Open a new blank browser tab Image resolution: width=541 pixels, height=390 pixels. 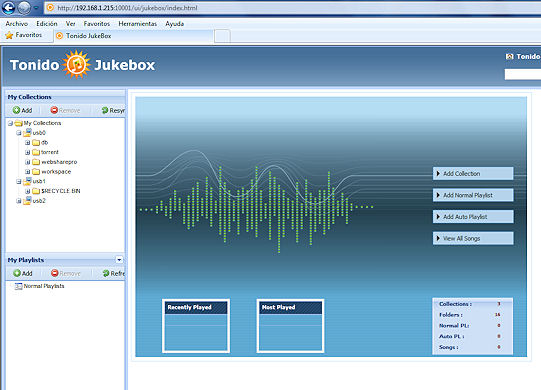[x=222, y=36]
